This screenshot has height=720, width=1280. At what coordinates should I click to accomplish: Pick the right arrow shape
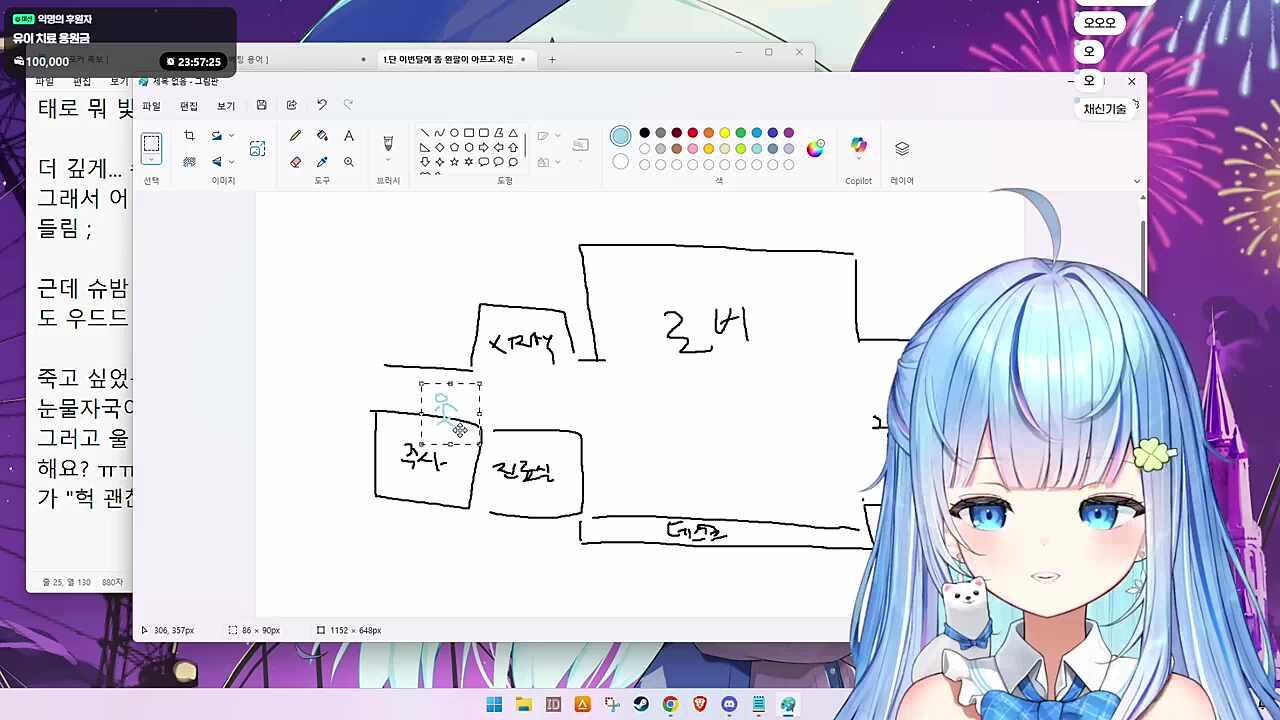[484, 147]
